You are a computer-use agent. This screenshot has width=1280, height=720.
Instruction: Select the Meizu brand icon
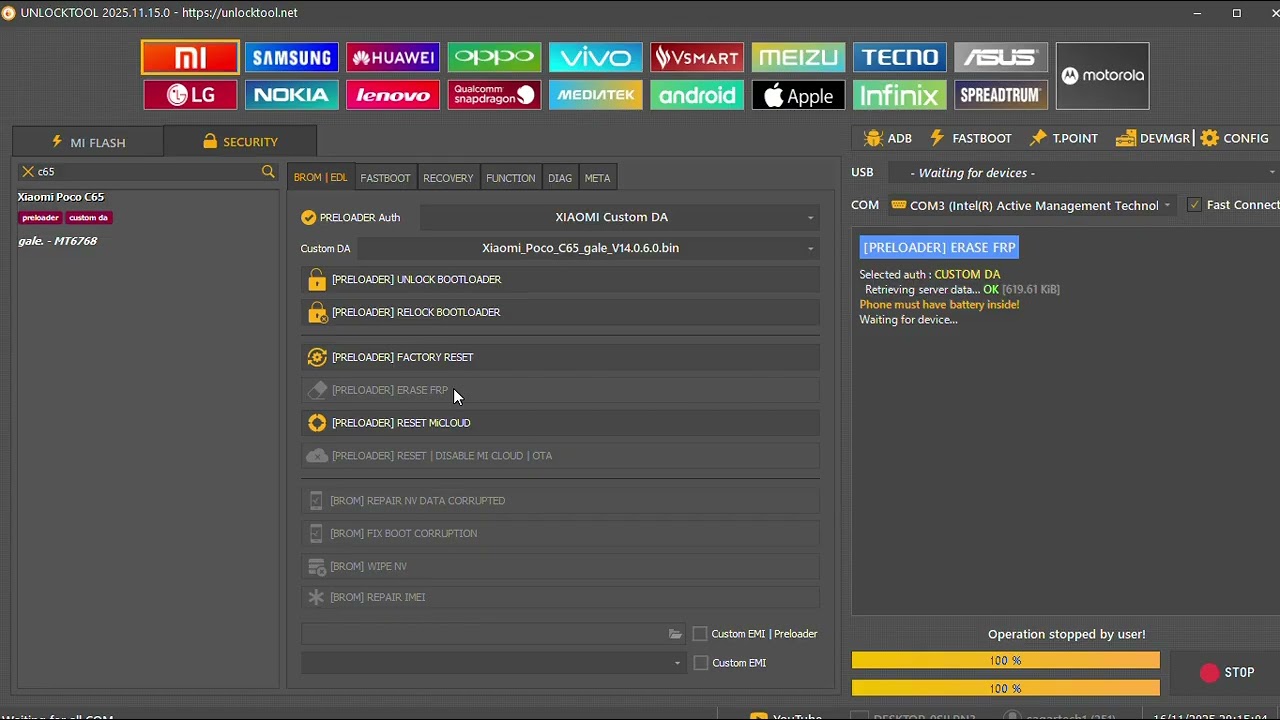coord(798,57)
